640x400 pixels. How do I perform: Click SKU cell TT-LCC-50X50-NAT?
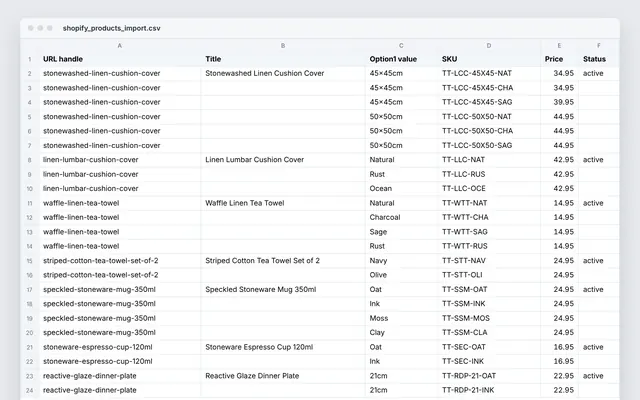[489, 117]
